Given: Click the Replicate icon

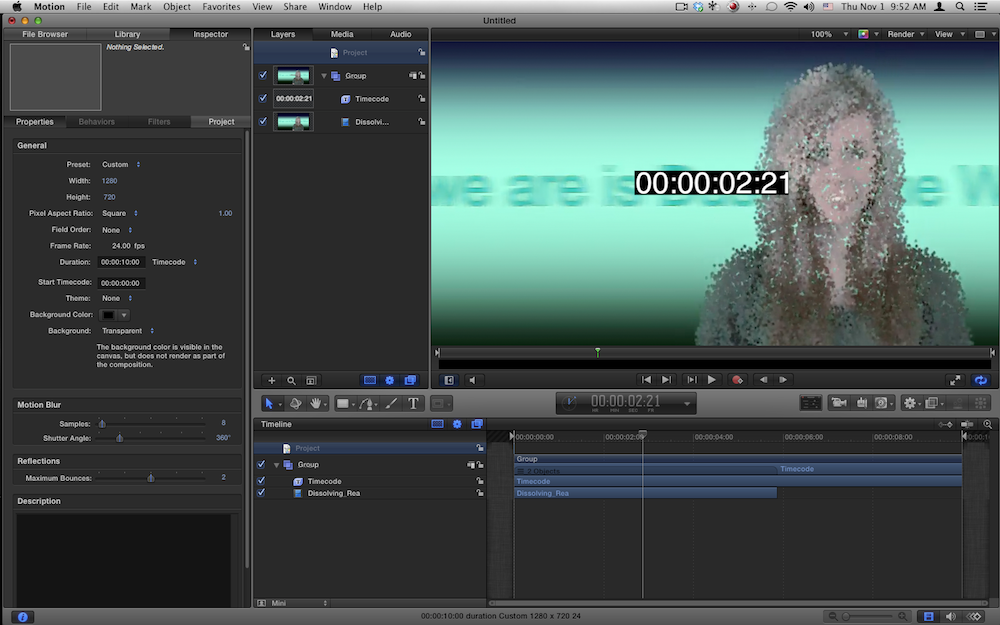Looking at the screenshot, I should [x=981, y=402].
